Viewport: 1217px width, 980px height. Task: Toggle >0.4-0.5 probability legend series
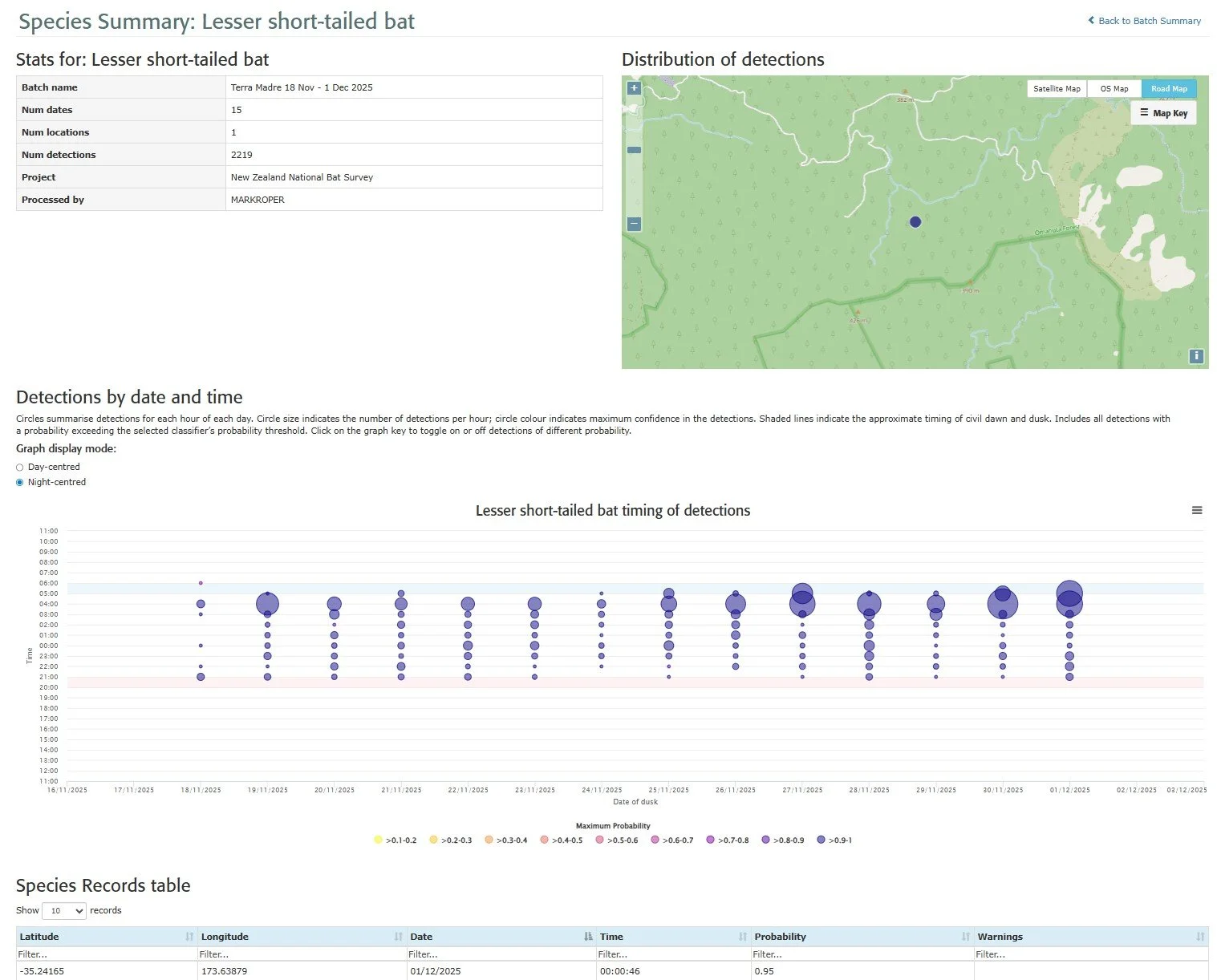click(x=561, y=840)
